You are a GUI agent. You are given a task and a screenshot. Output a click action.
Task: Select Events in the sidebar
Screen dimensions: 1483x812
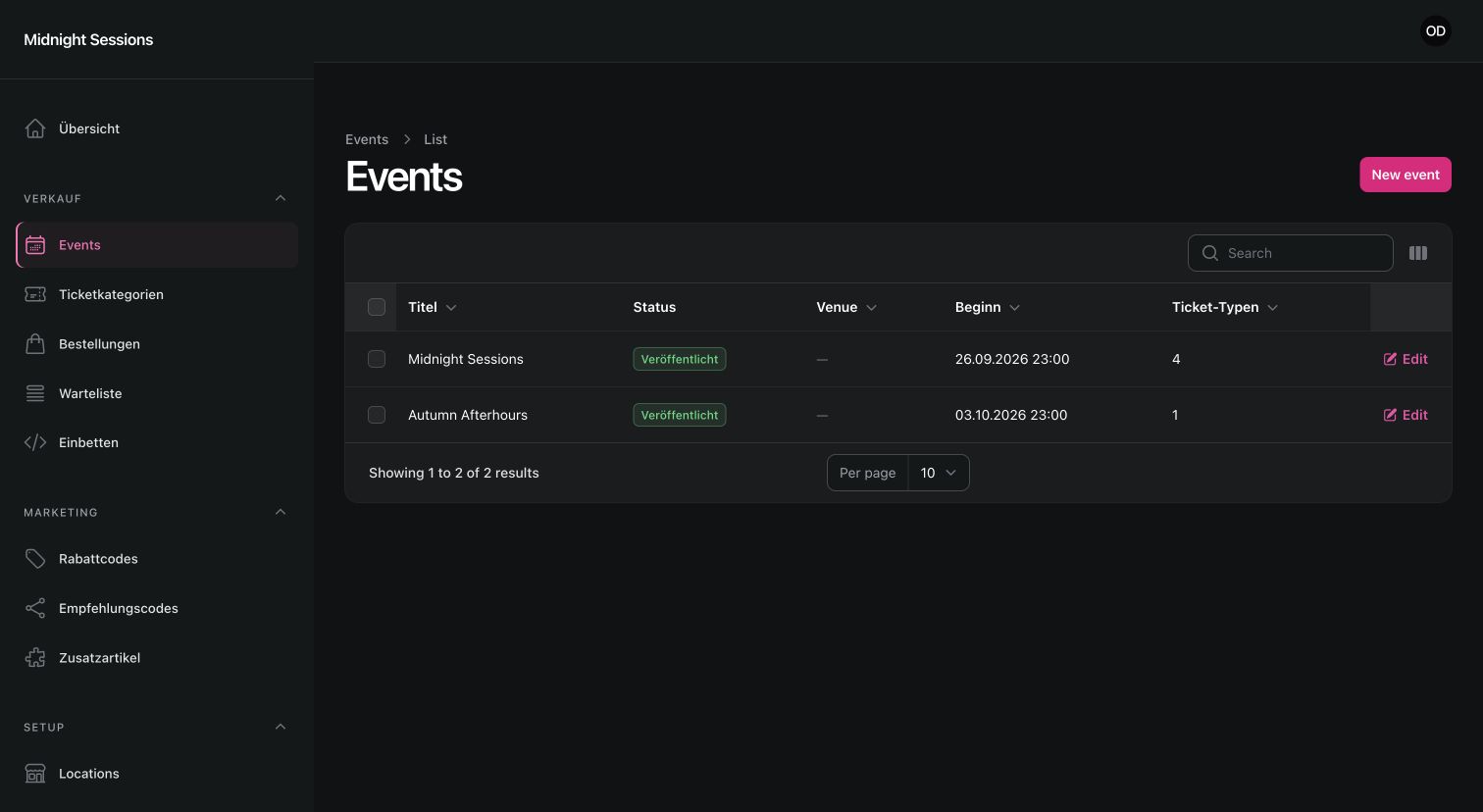(x=157, y=245)
